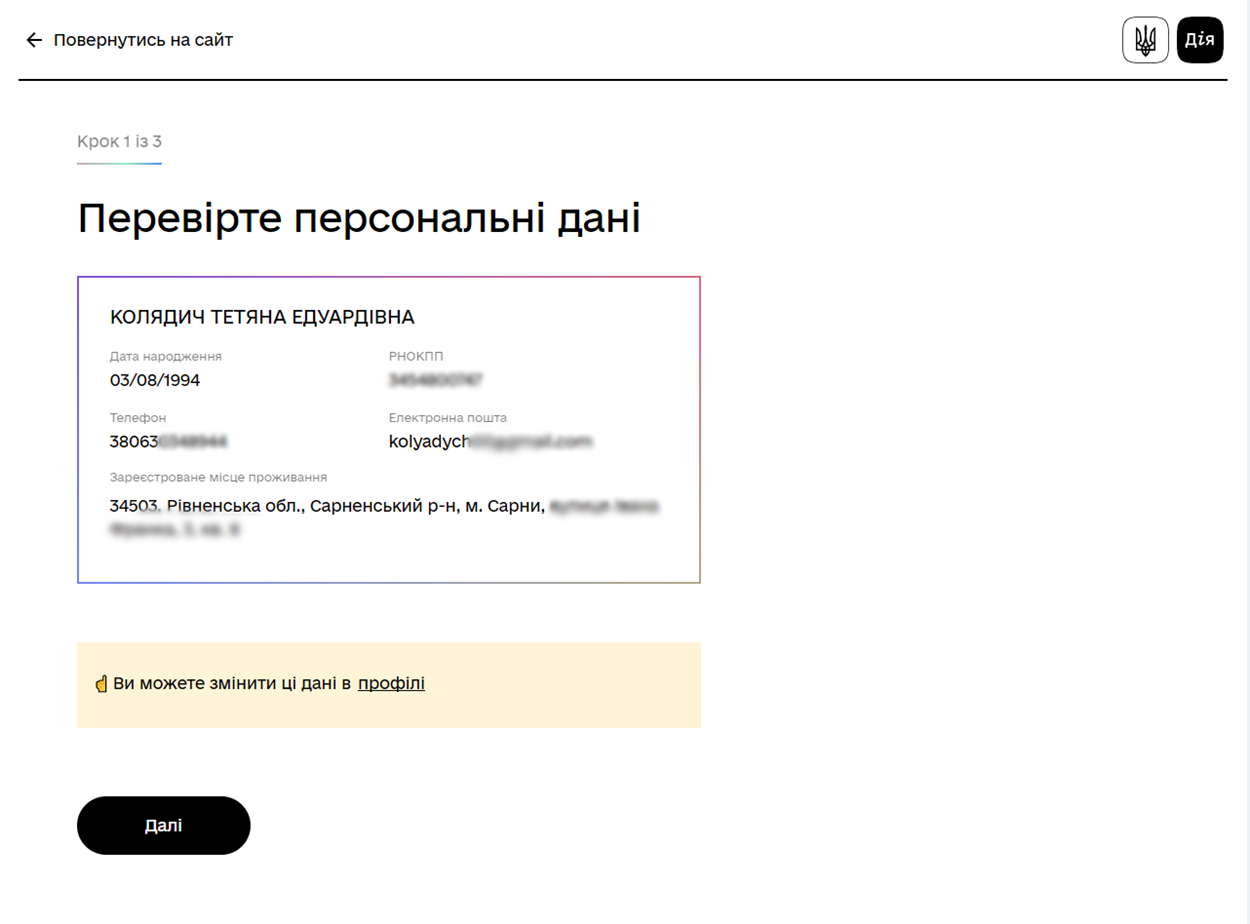Image resolution: width=1250 pixels, height=924 pixels.
Task: Click the pointing finger emoji icon
Action: click(101, 685)
